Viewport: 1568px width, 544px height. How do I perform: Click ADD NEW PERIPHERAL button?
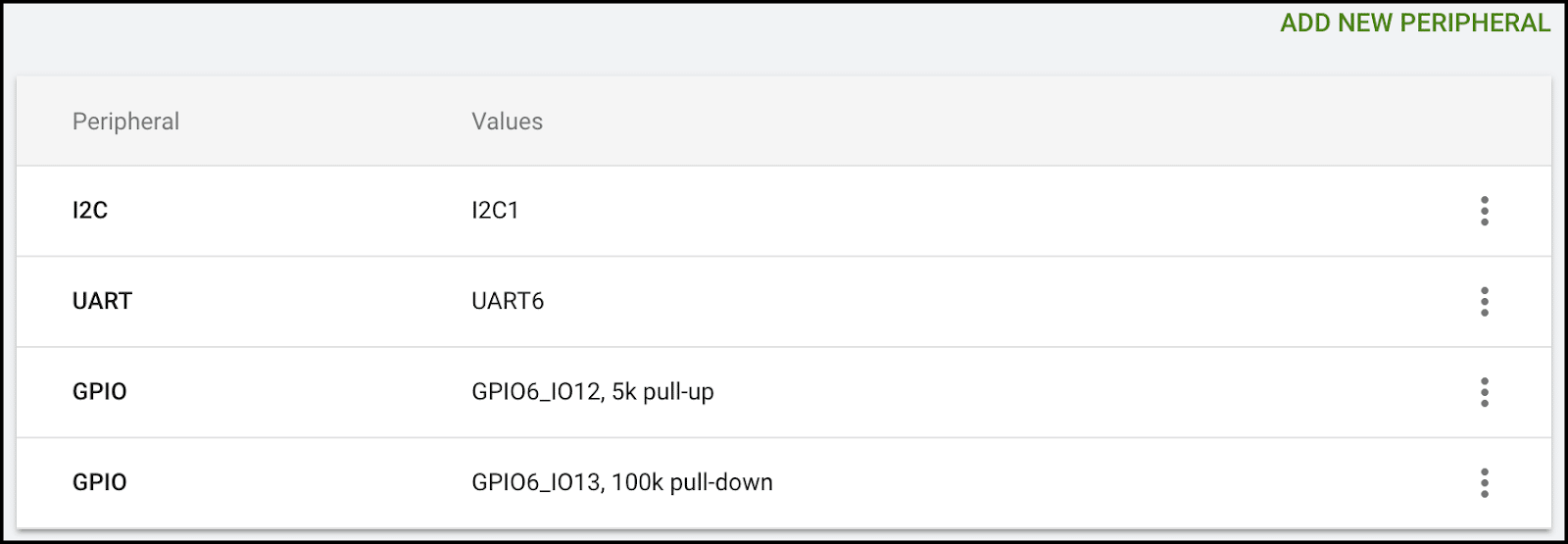[1415, 23]
